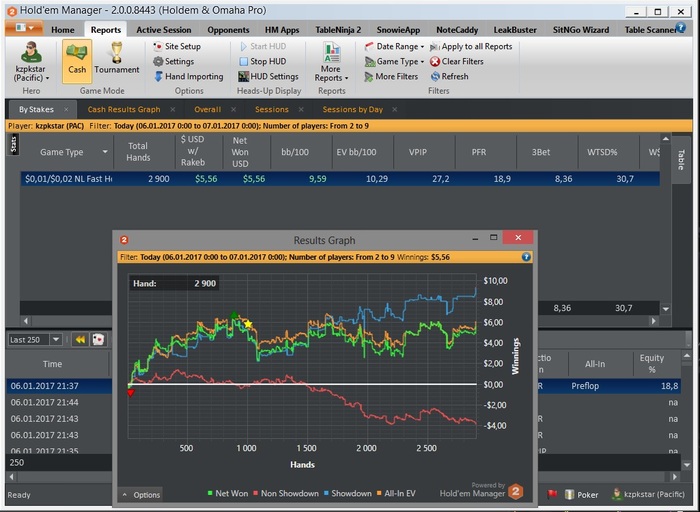Click the red triangle low marker

coord(130,393)
